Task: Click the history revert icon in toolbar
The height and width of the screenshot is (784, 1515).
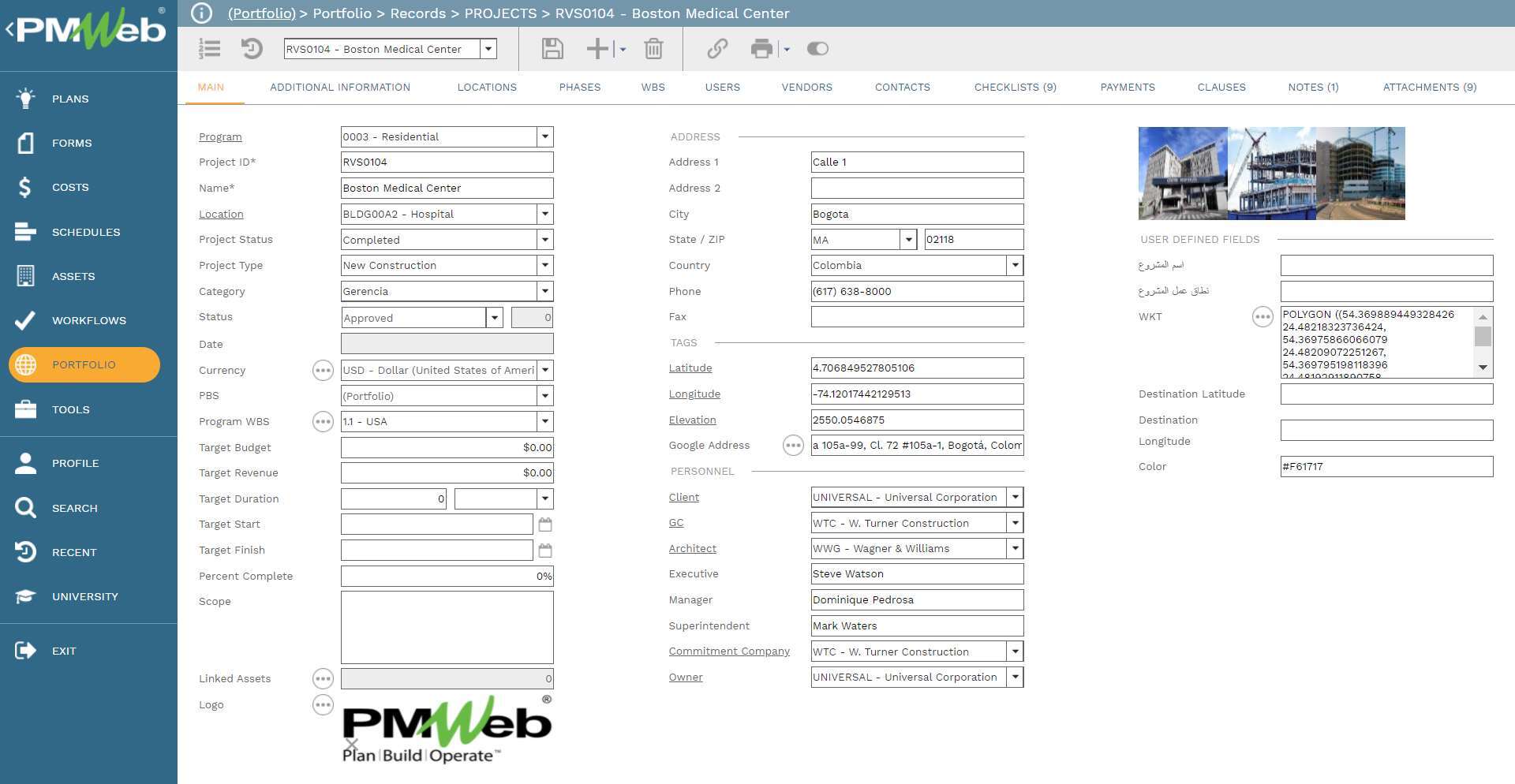Action: tap(252, 49)
